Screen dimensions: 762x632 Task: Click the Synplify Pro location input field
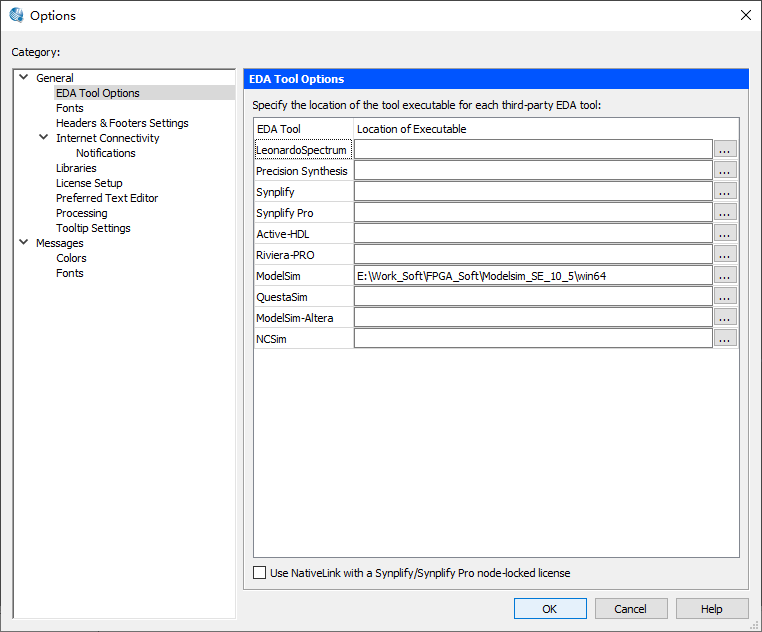(533, 212)
